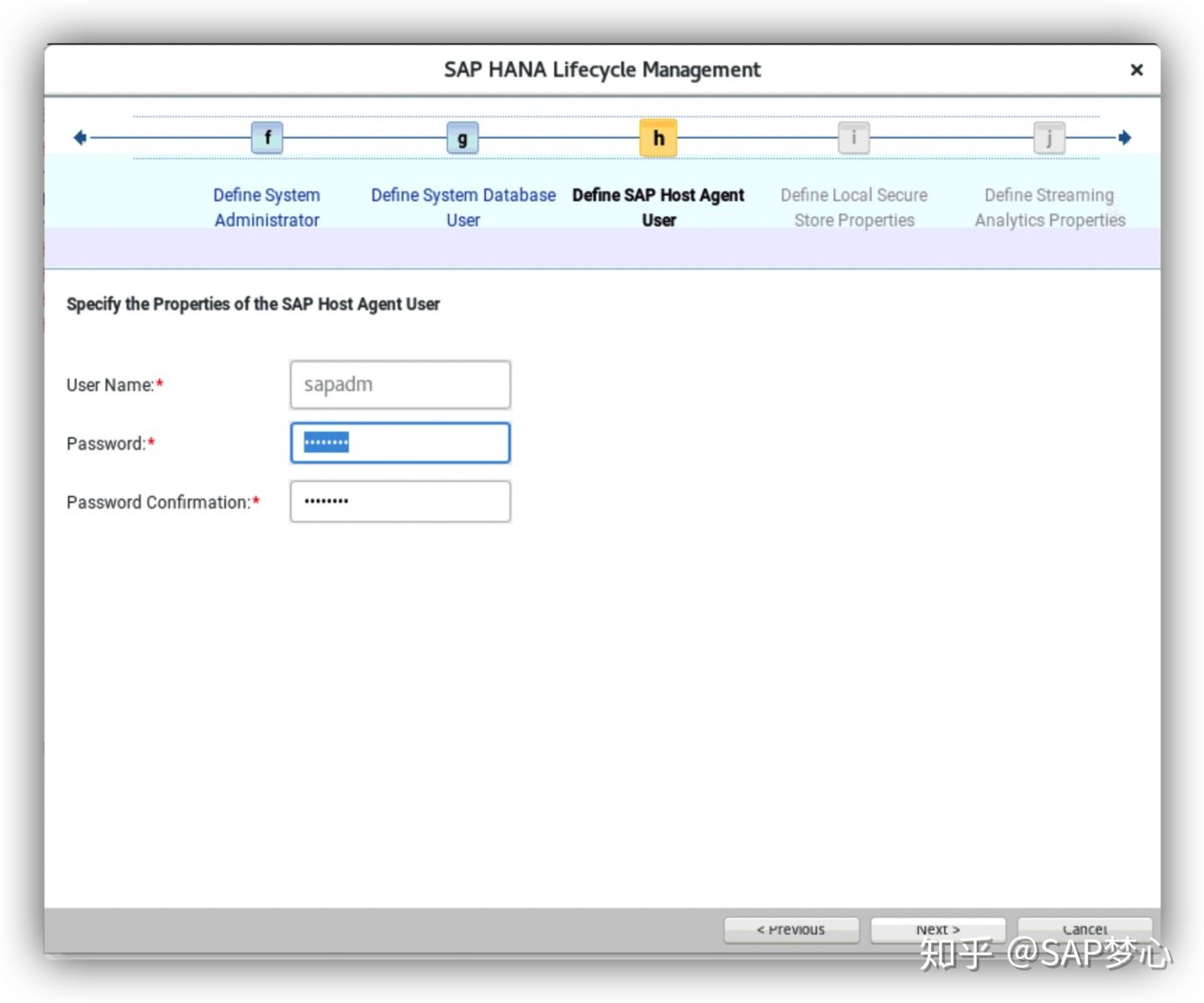The width and height of the screenshot is (1204, 1003).
Task: Close the SAP HANA Lifecycle Management dialog
Action: pyautogui.click(x=1136, y=69)
